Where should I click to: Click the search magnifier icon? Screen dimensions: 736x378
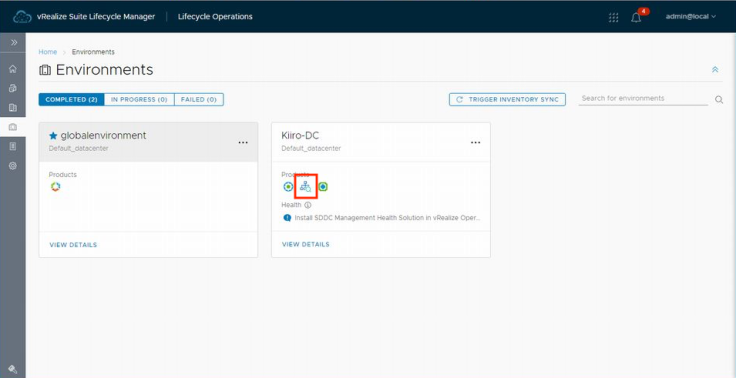pyautogui.click(x=719, y=100)
